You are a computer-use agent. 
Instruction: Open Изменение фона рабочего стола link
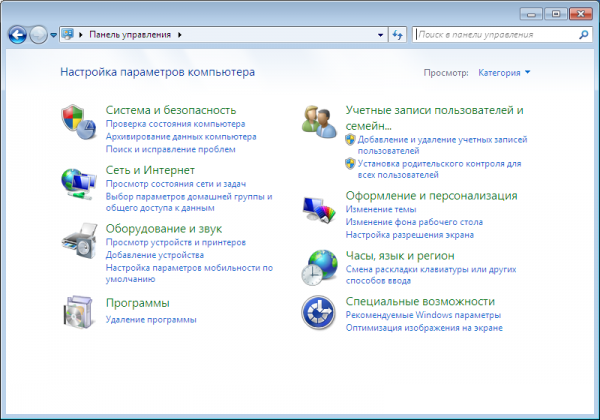(x=414, y=222)
